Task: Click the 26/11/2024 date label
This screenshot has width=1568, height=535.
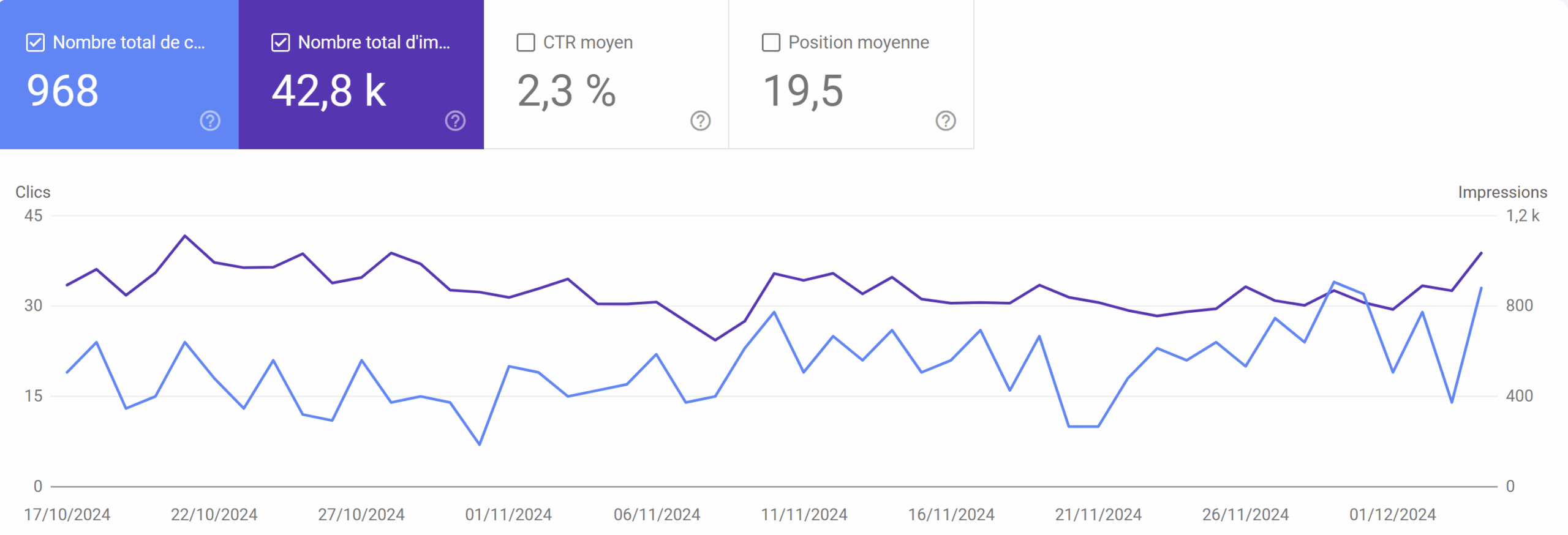Action: 1246,514
